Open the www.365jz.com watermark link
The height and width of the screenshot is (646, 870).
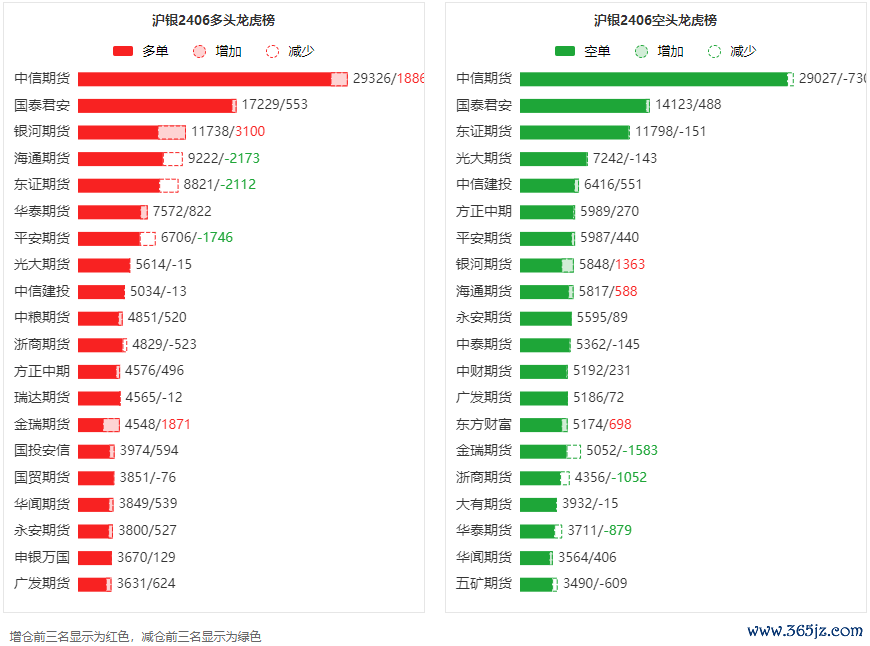805,631
